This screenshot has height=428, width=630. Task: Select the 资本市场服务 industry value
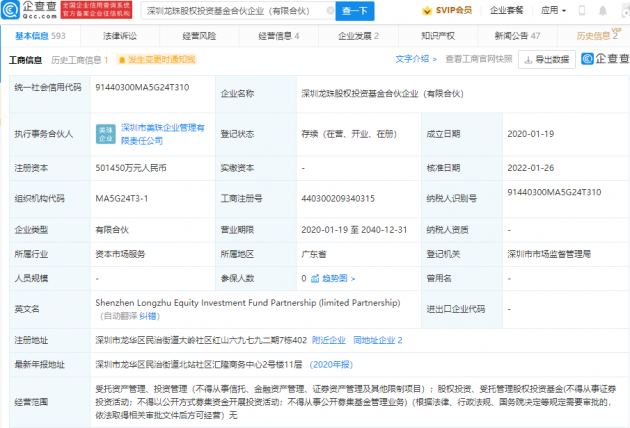(120, 254)
